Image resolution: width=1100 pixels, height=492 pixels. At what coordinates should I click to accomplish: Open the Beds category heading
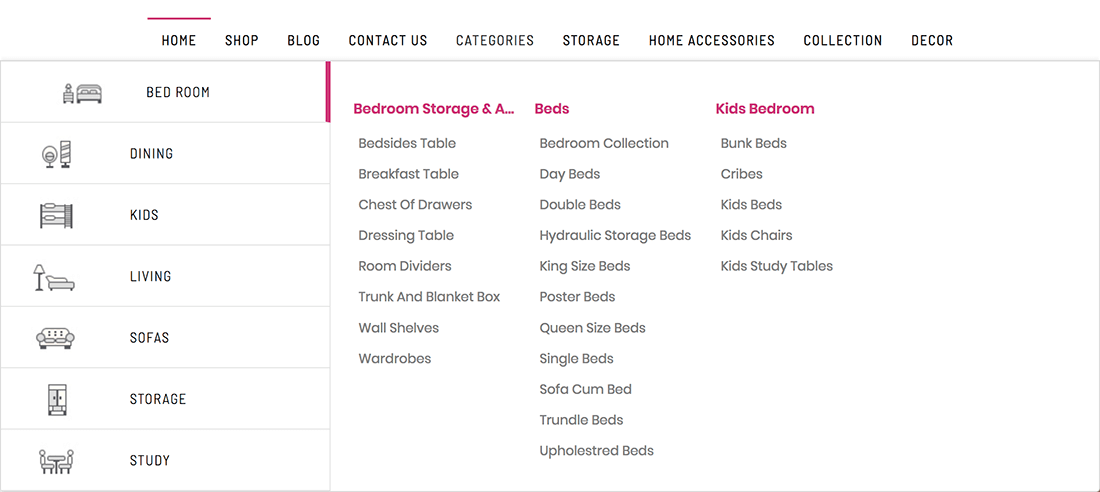tap(552, 109)
